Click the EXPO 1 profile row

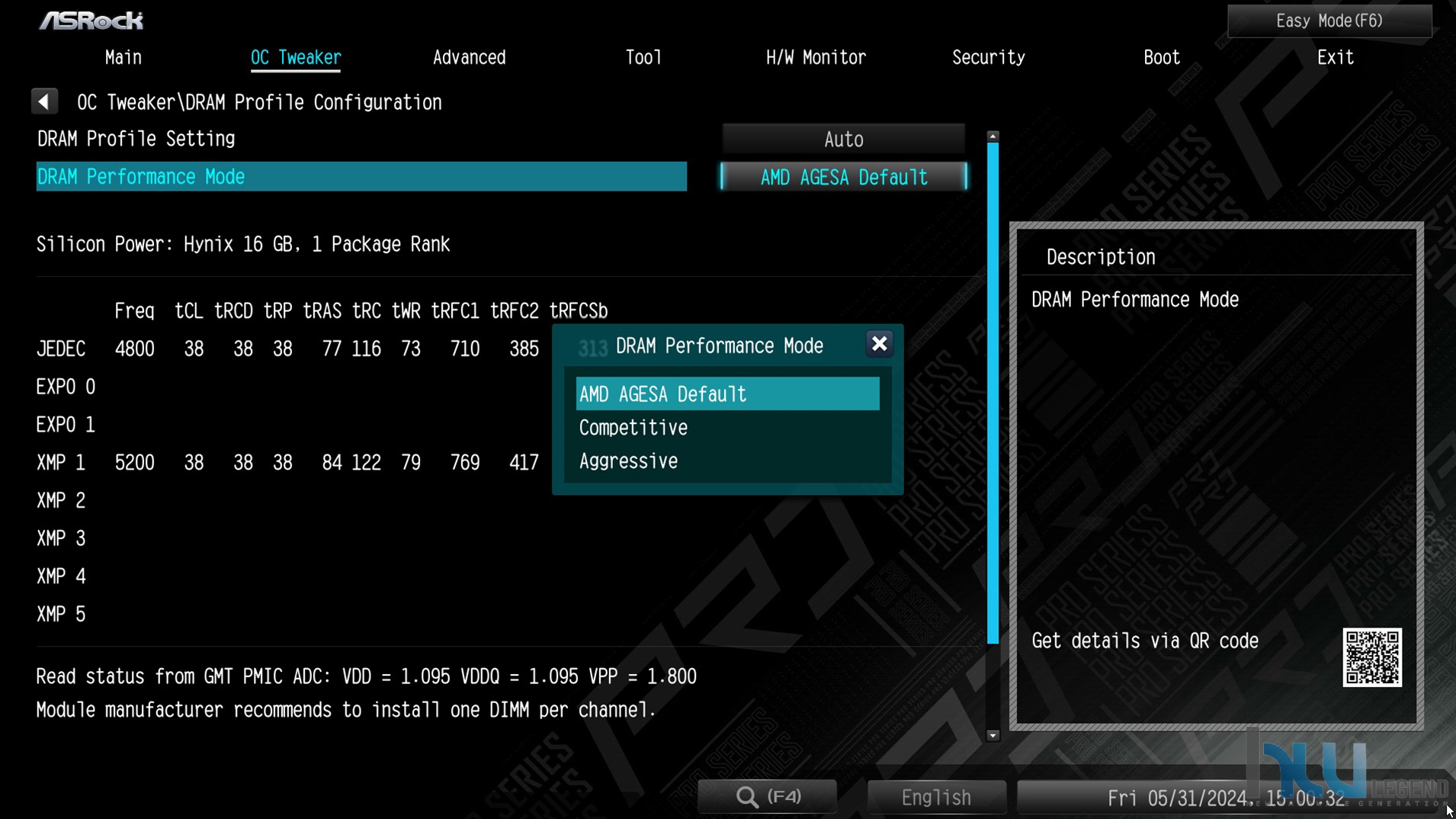(66, 425)
